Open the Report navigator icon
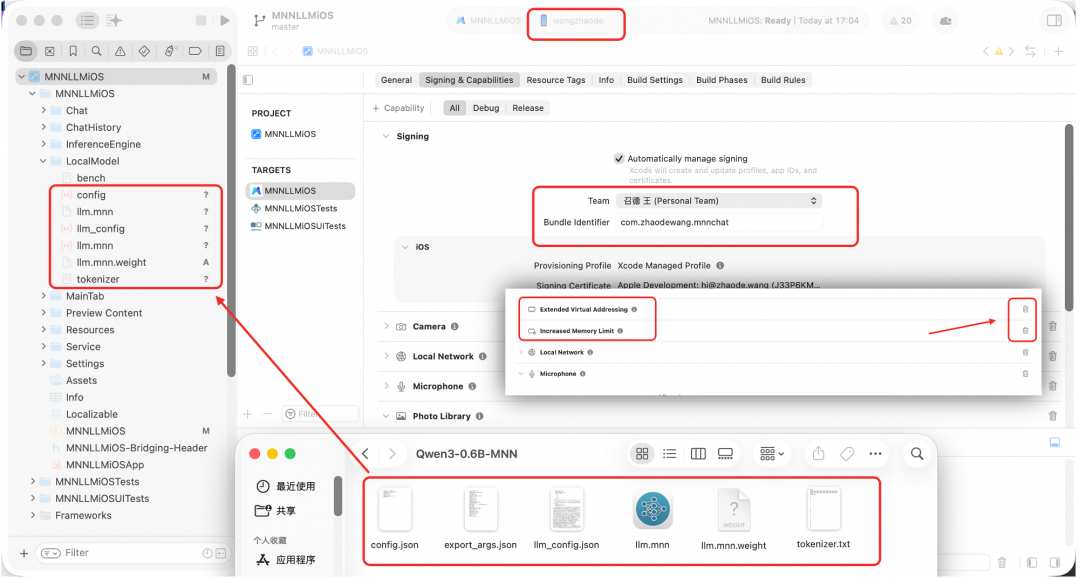 [x=220, y=51]
